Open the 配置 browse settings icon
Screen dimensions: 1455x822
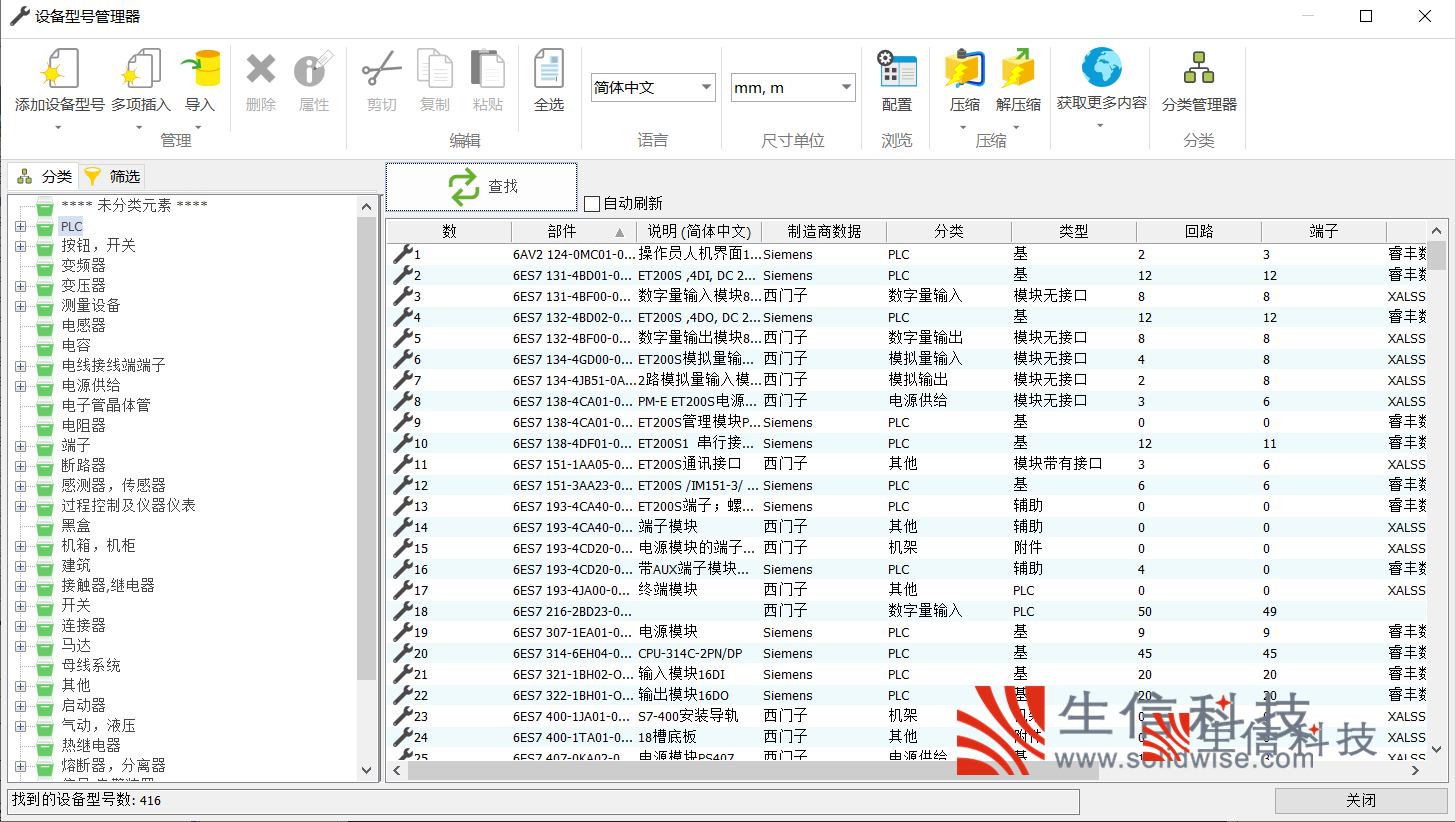pyautogui.click(x=897, y=69)
